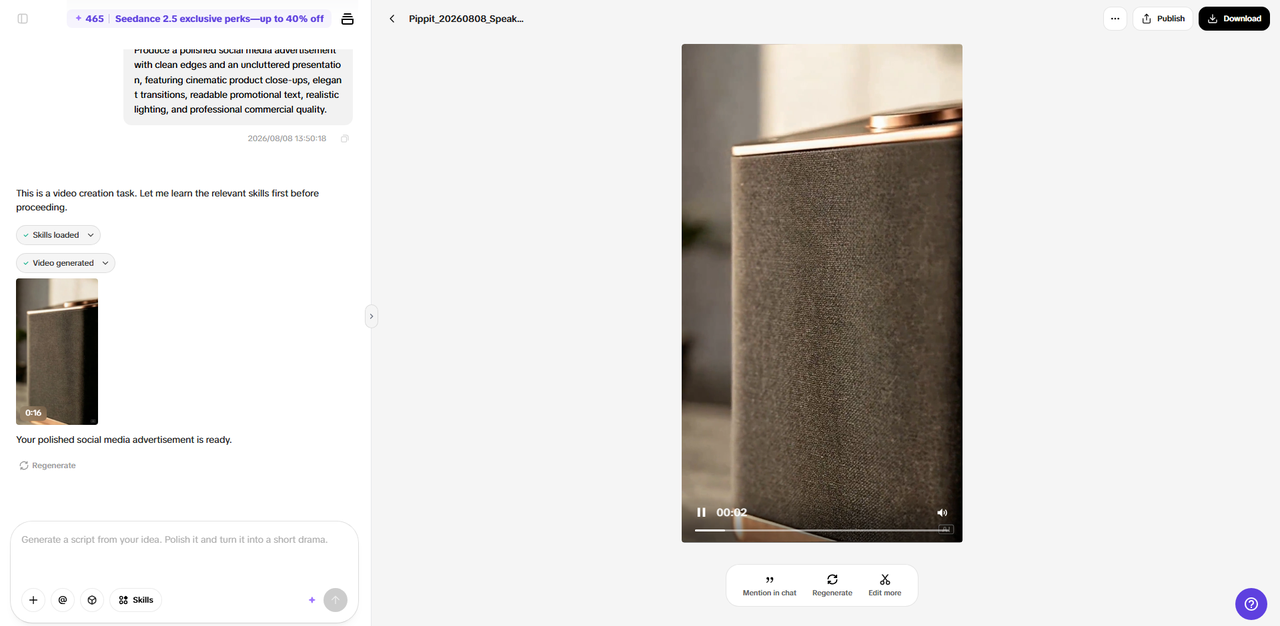Toggle the left sidebar panel icon

23,18
